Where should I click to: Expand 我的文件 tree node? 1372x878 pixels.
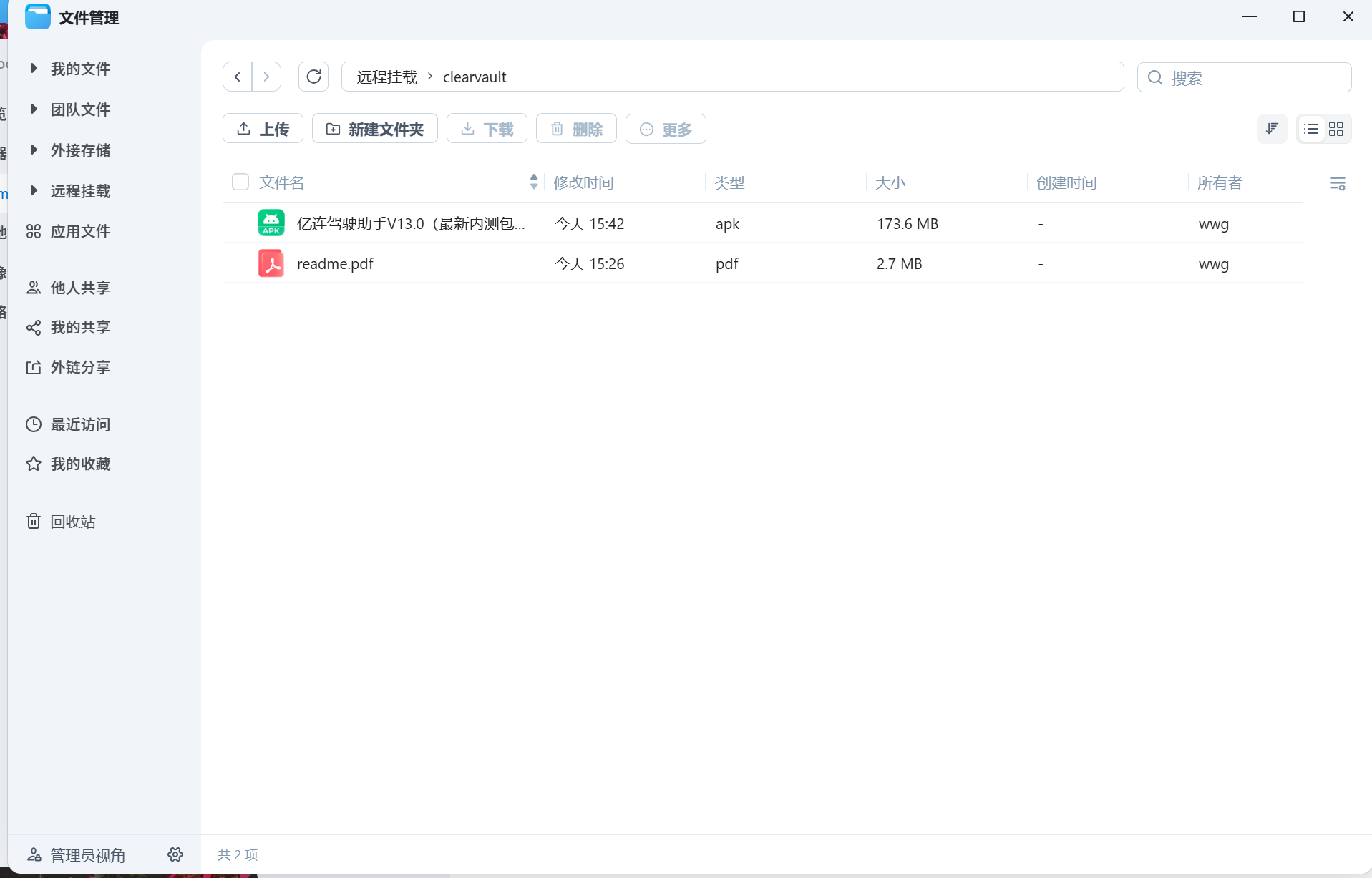[34, 69]
